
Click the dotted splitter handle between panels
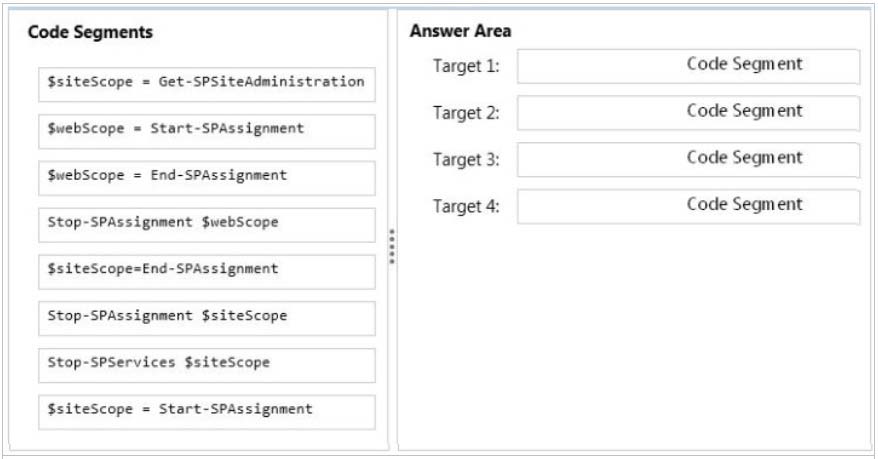(x=392, y=246)
